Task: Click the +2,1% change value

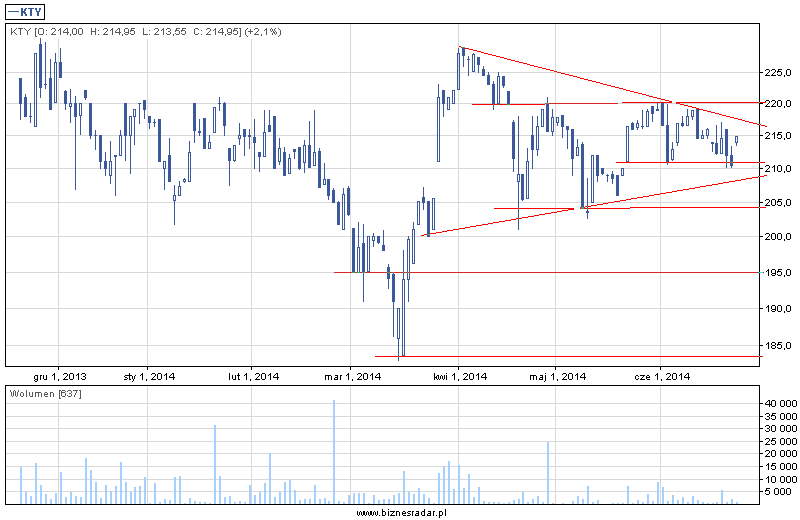Action: tap(263, 32)
